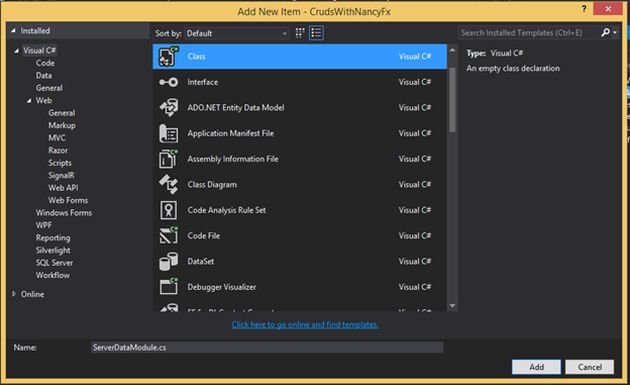The height and width of the screenshot is (385, 630).
Task: Open the Sort by Default dropdown
Action: (237, 33)
